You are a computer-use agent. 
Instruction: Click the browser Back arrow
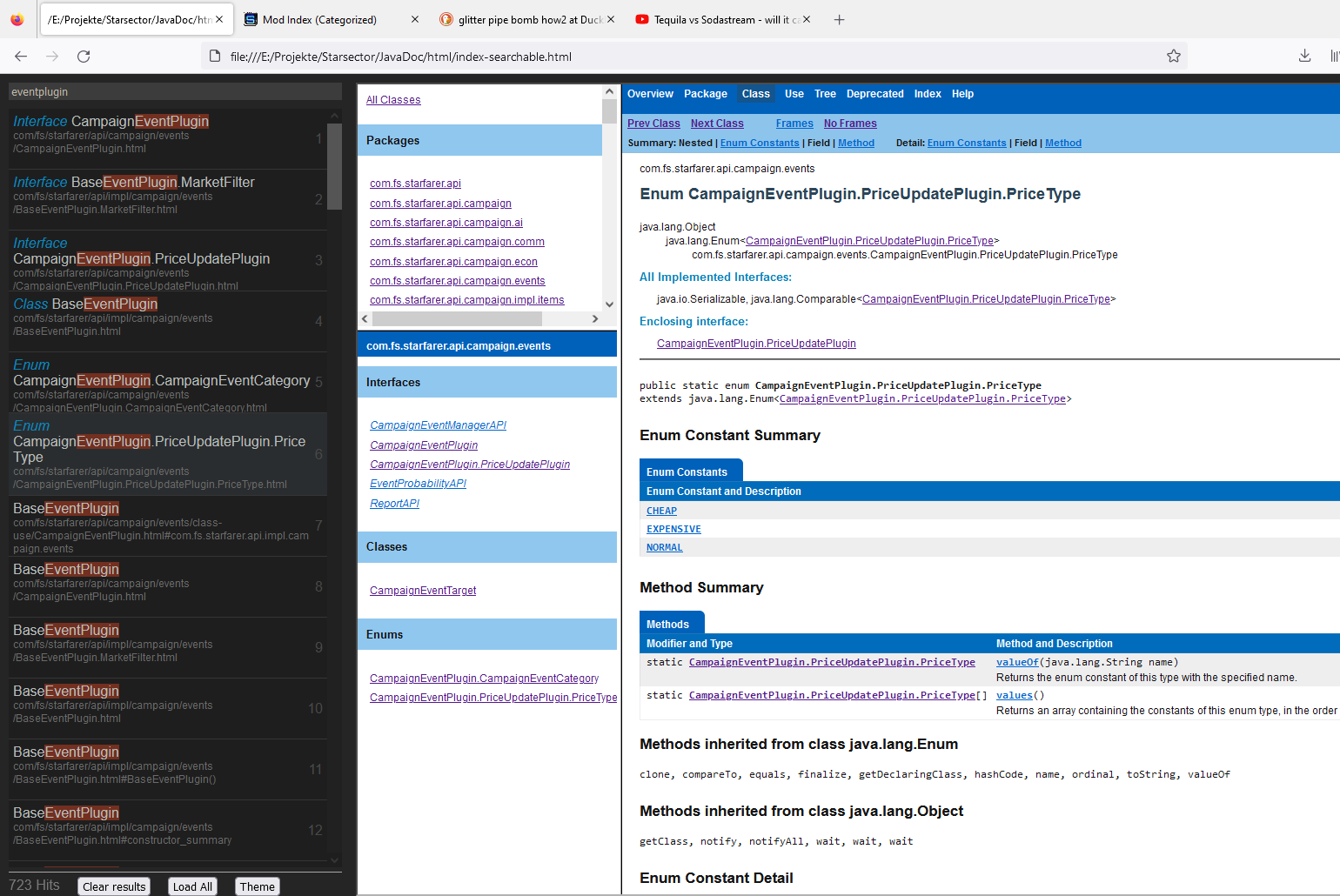coord(21,56)
